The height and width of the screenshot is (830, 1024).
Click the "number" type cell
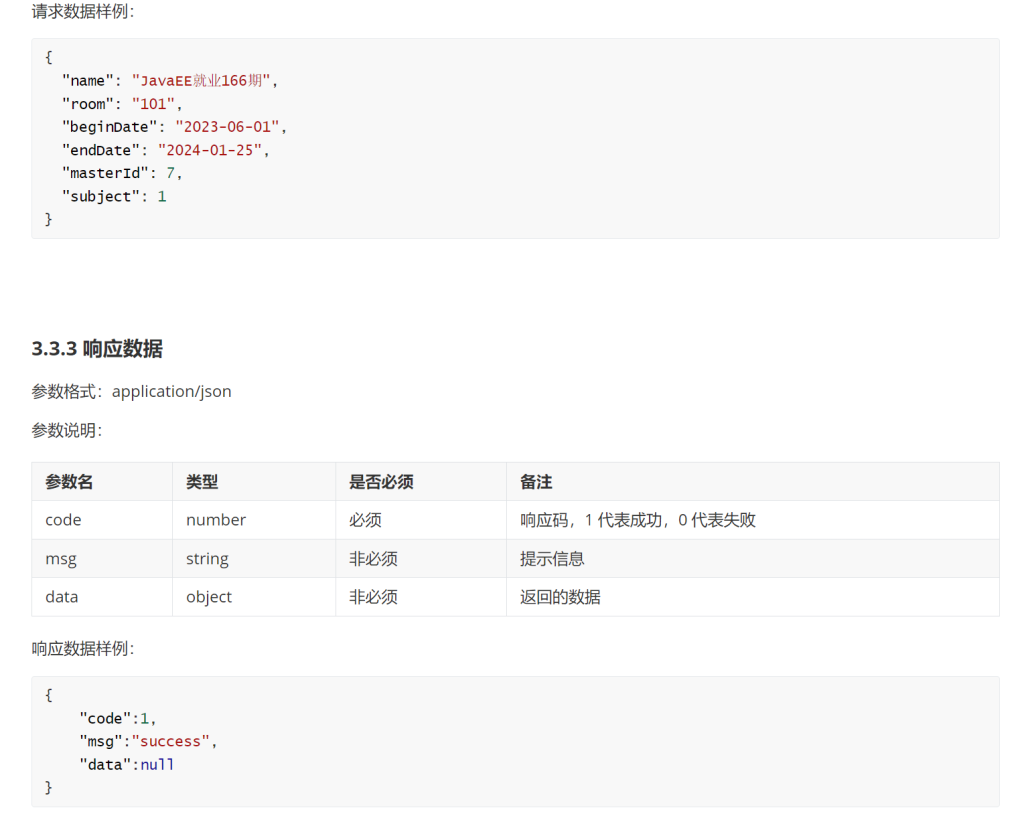pyautogui.click(x=216, y=520)
